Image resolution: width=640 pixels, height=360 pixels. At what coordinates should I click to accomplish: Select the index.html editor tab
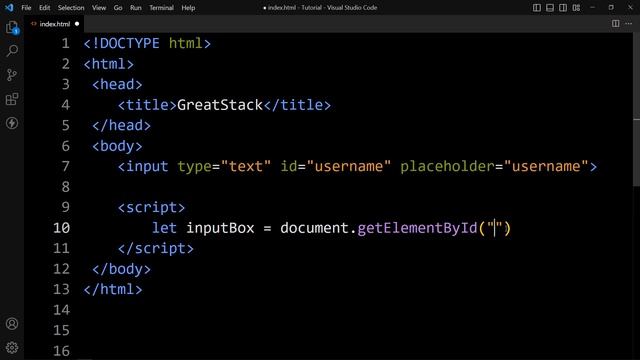click(54, 24)
